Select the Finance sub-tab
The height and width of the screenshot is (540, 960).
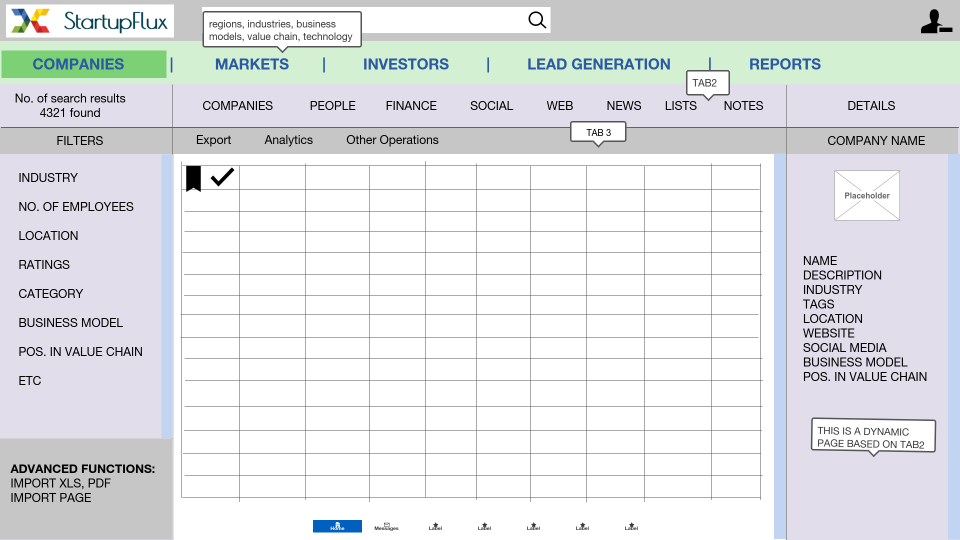tap(411, 106)
